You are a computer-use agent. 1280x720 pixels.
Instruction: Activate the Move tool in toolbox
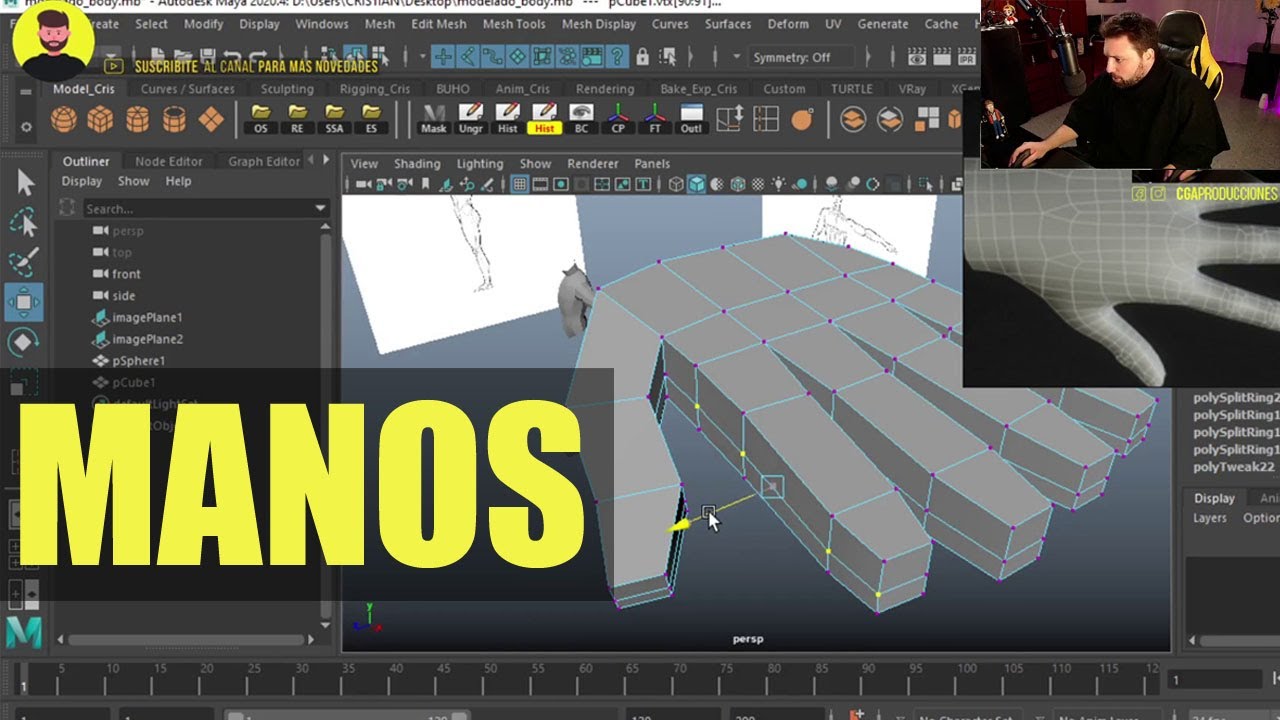pyautogui.click(x=24, y=302)
